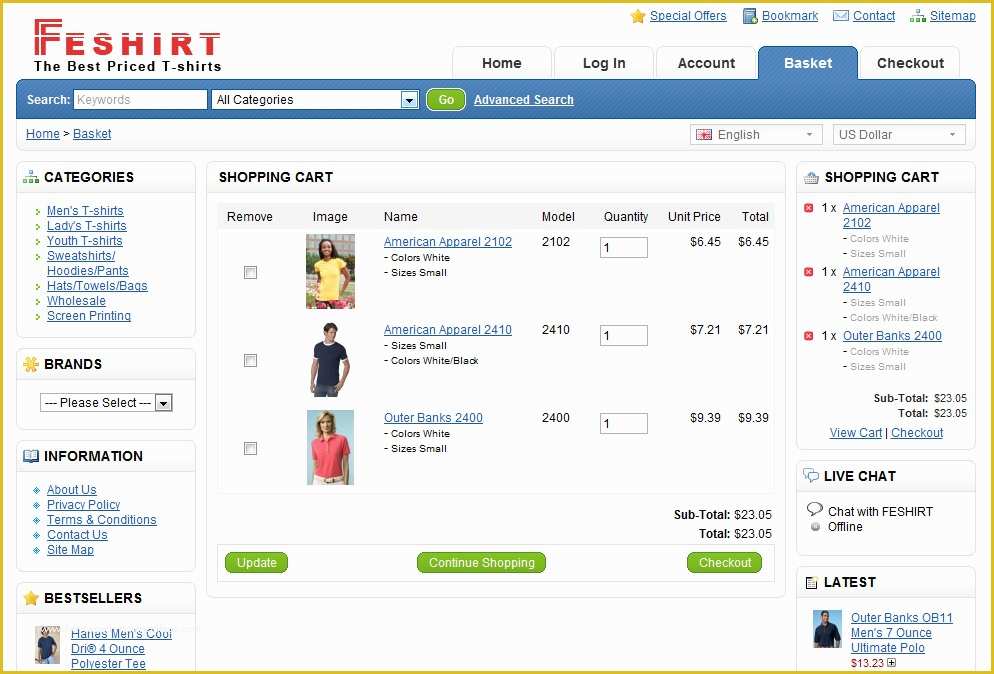Open the Contact Us information link
The height and width of the screenshot is (674, 994).
coord(77,535)
